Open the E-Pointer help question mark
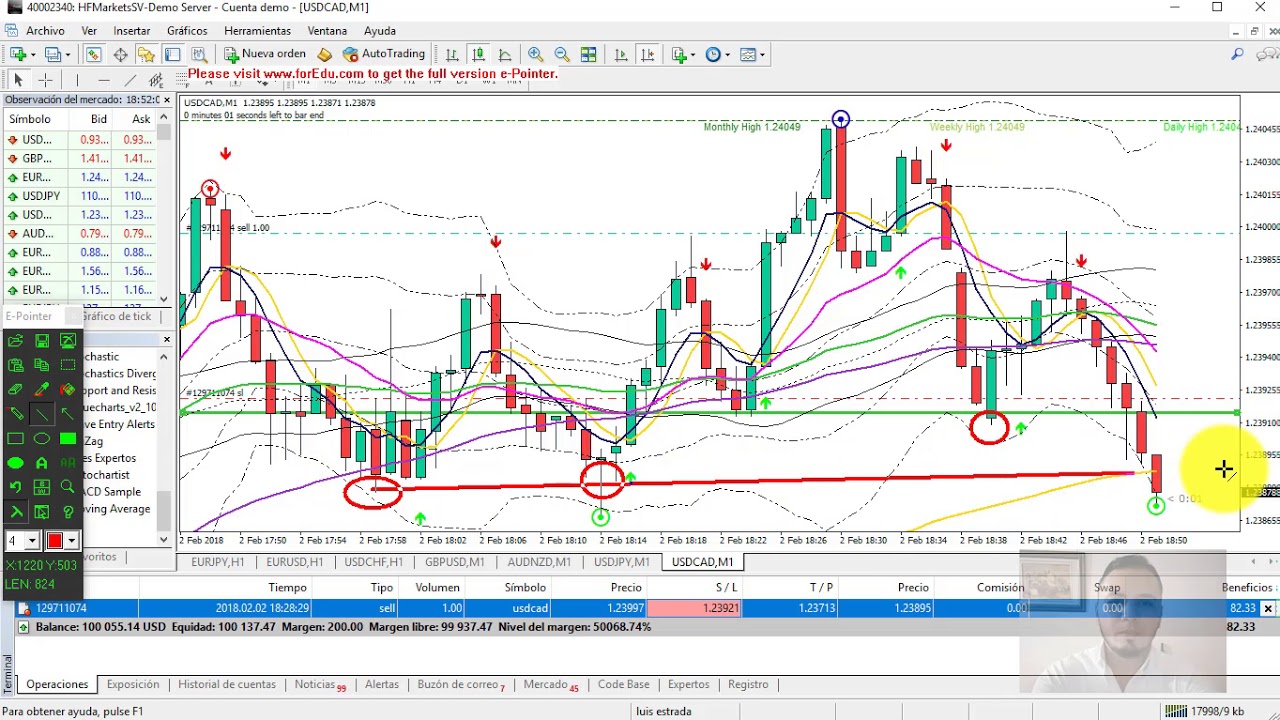The image size is (1280, 720). click(68, 512)
